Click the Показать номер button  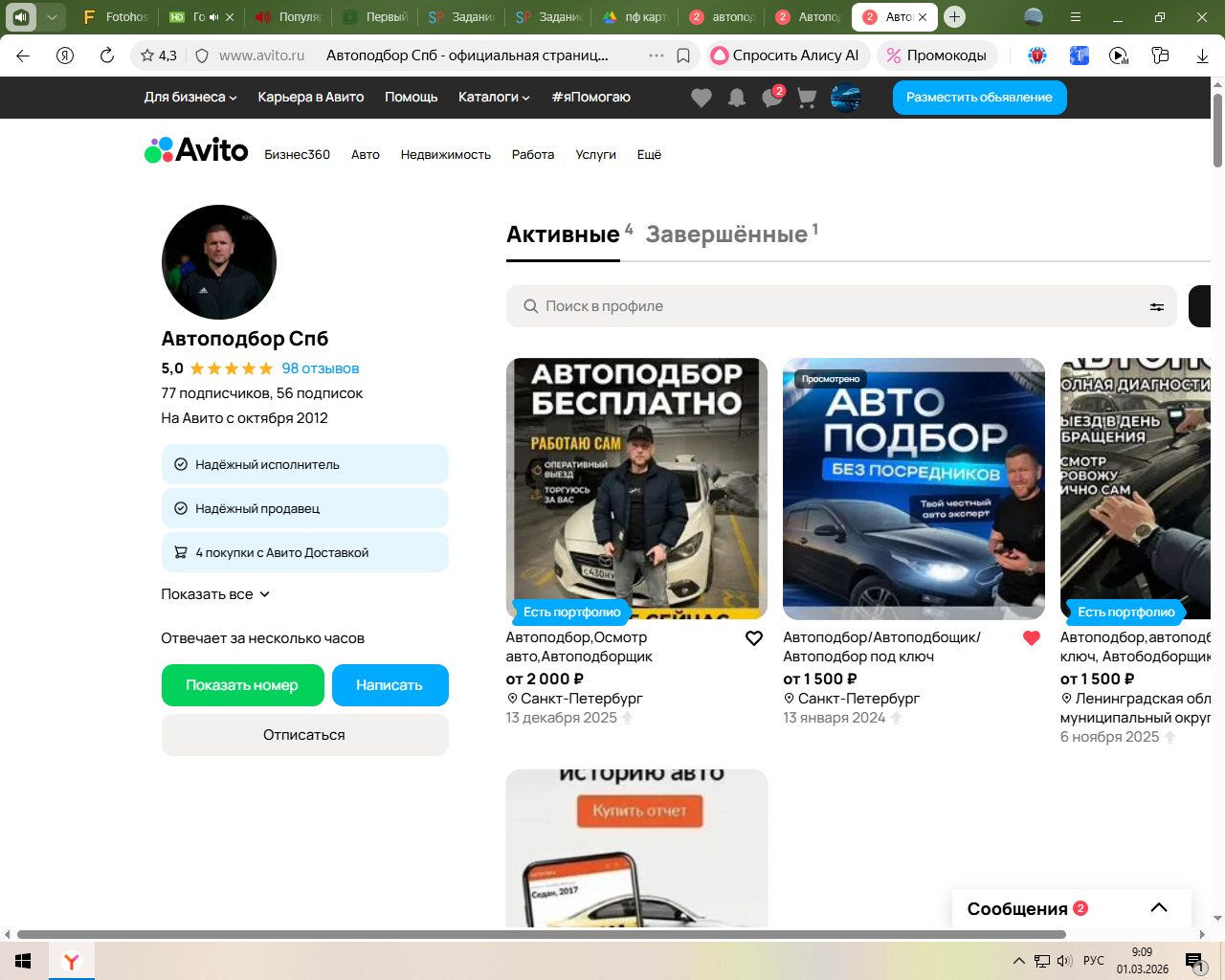242,685
